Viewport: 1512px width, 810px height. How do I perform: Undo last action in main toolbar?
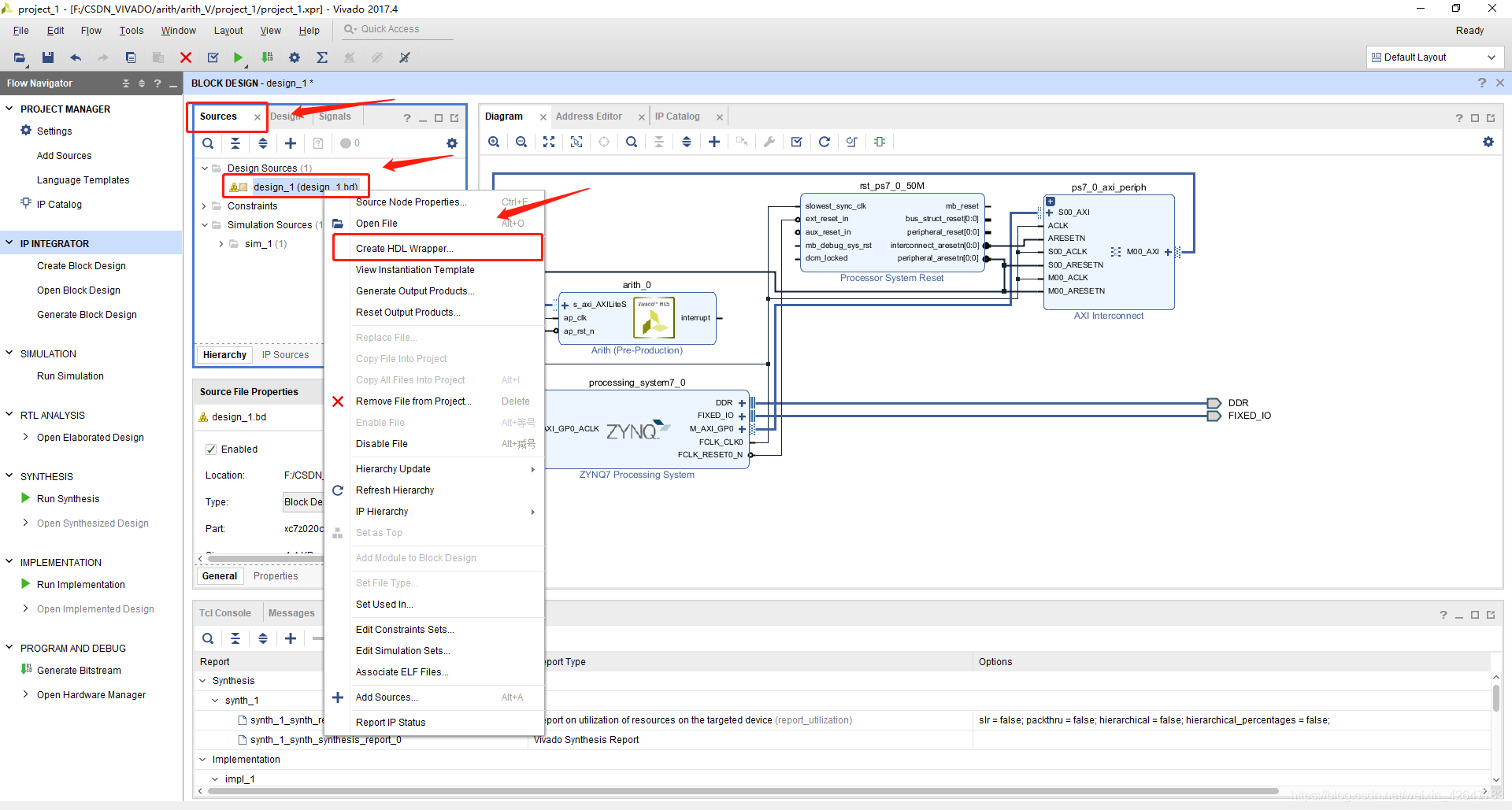pyautogui.click(x=76, y=57)
